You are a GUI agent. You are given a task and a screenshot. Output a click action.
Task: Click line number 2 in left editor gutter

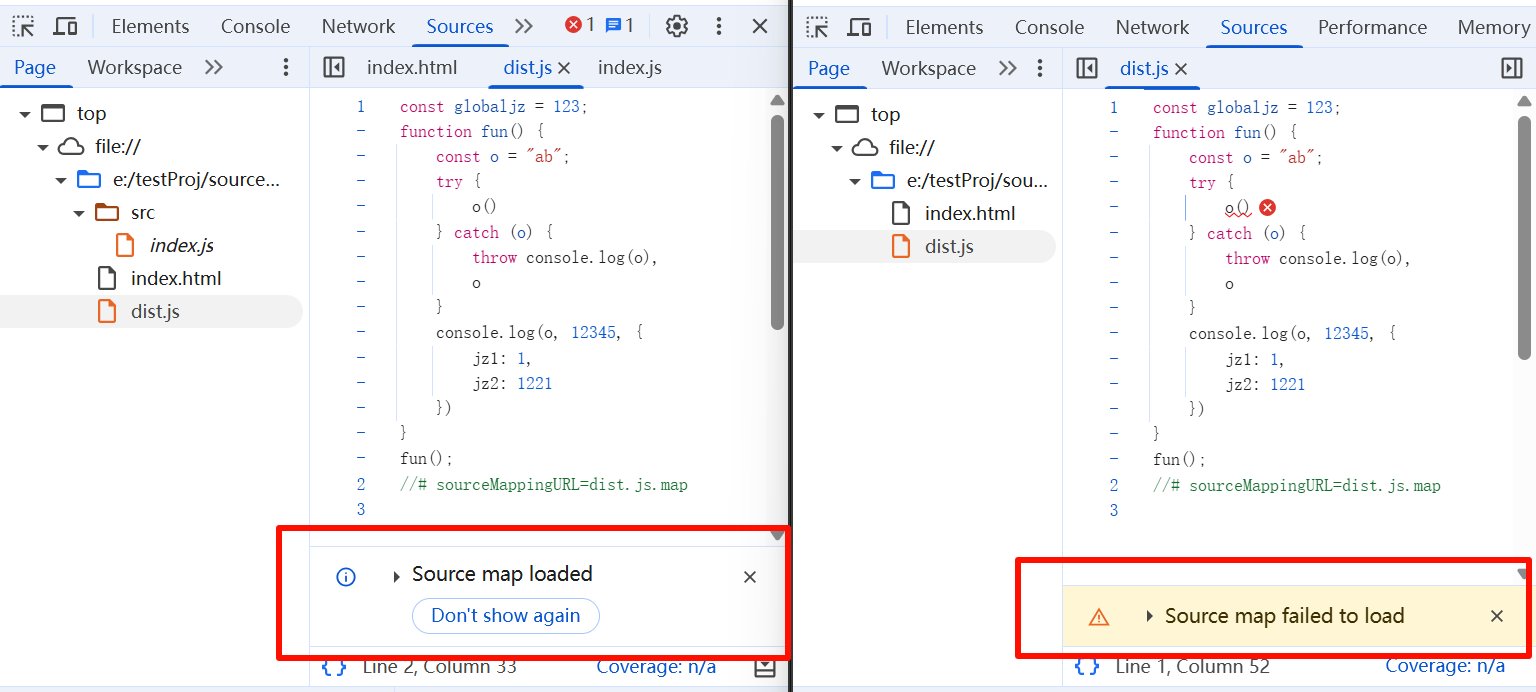click(361, 484)
